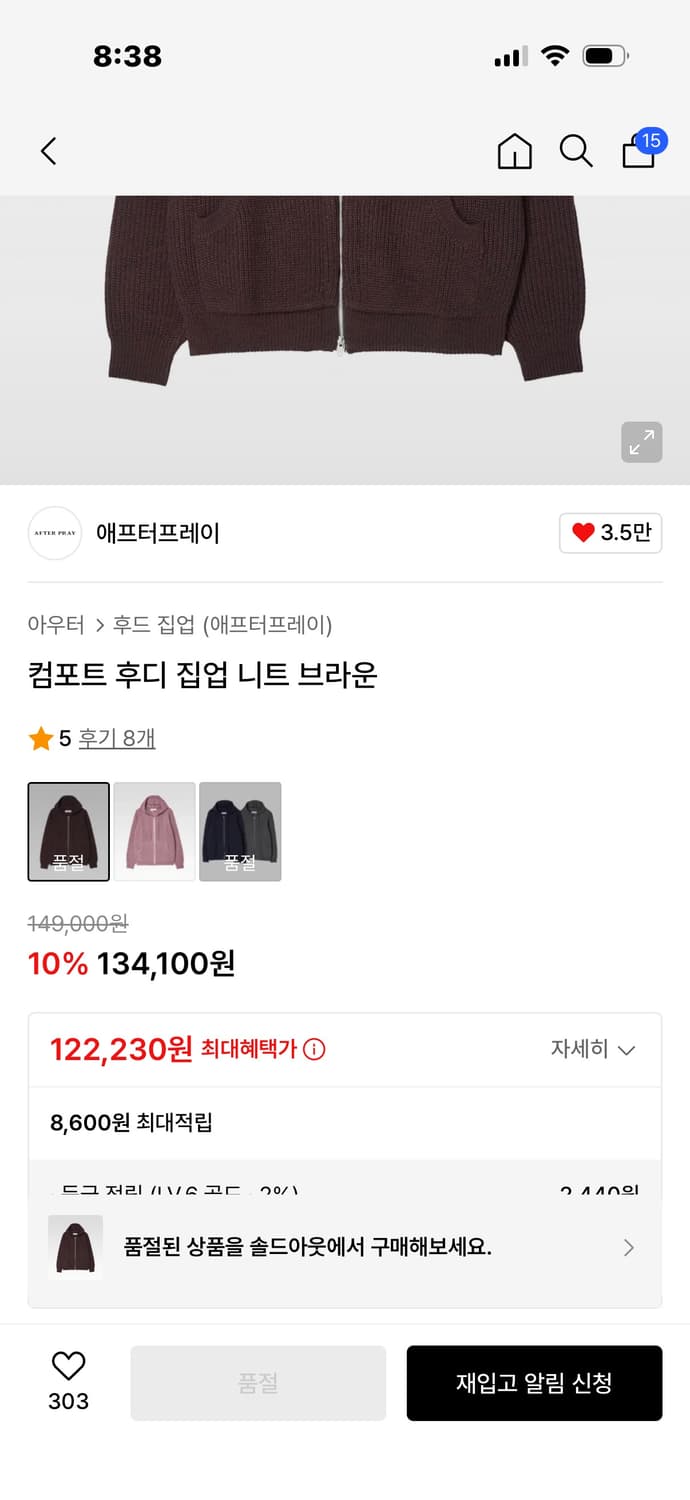Select the navy 품절 color thumbnail
The height and width of the screenshot is (1500, 690).
tap(241, 831)
